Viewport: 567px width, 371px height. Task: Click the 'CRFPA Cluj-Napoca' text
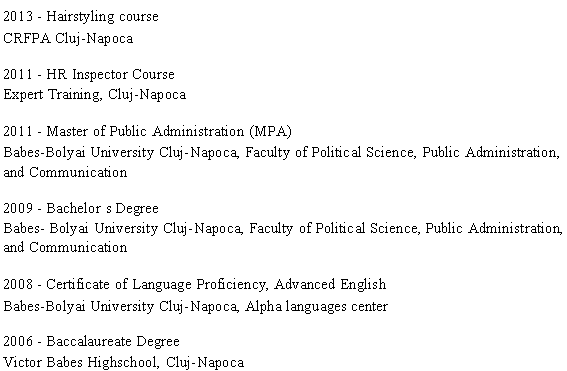click(x=68, y=38)
